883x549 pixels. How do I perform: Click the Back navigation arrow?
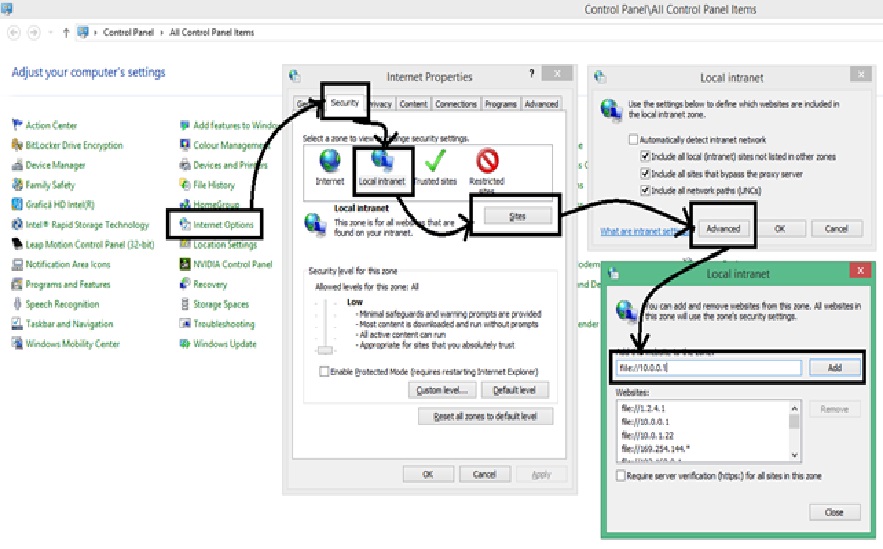point(14,33)
